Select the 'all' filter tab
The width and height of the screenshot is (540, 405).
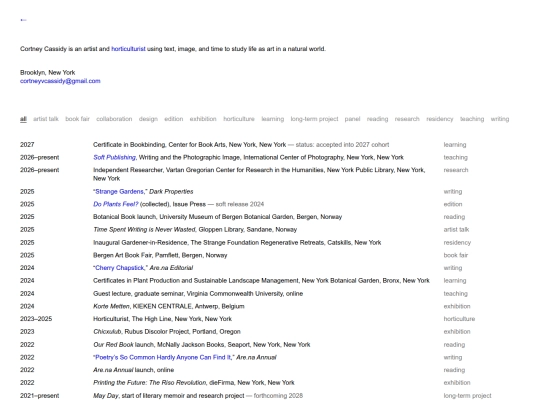[x=23, y=119]
